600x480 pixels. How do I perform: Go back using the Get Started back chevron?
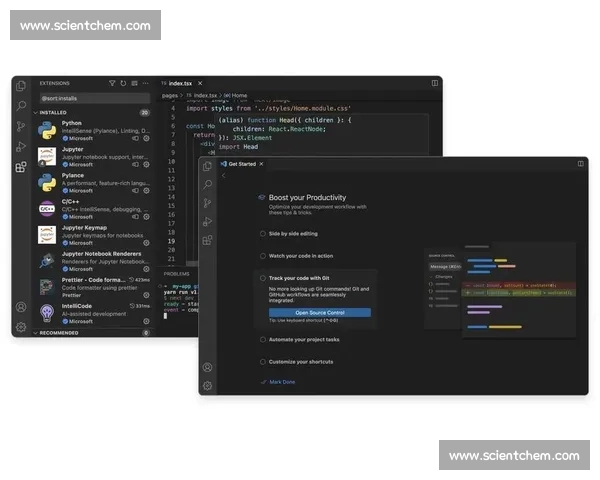pyautogui.click(x=223, y=175)
